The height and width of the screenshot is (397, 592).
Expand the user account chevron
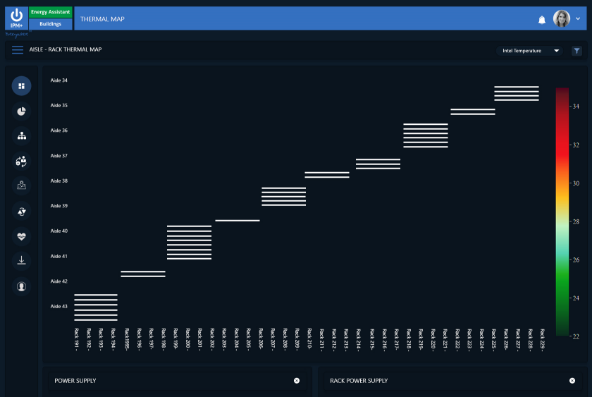pyautogui.click(x=578, y=18)
